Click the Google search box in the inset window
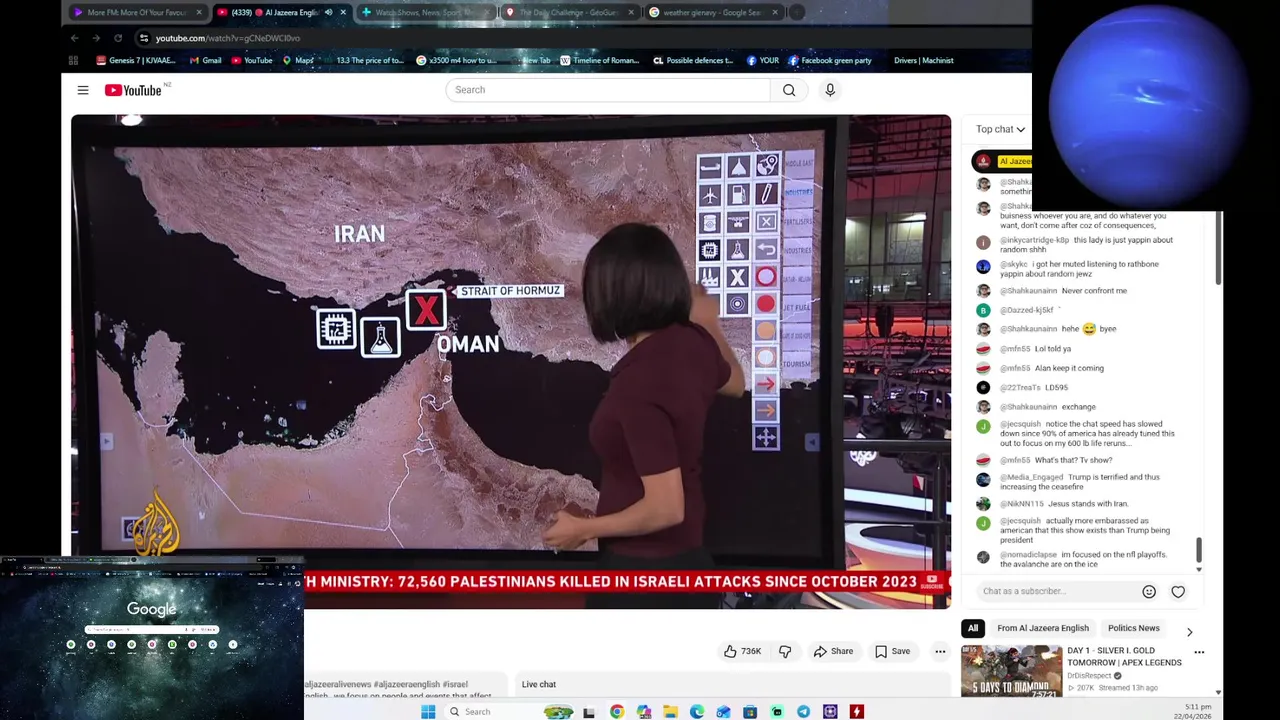Image resolution: width=1280 pixels, height=720 pixels. (152, 630)
